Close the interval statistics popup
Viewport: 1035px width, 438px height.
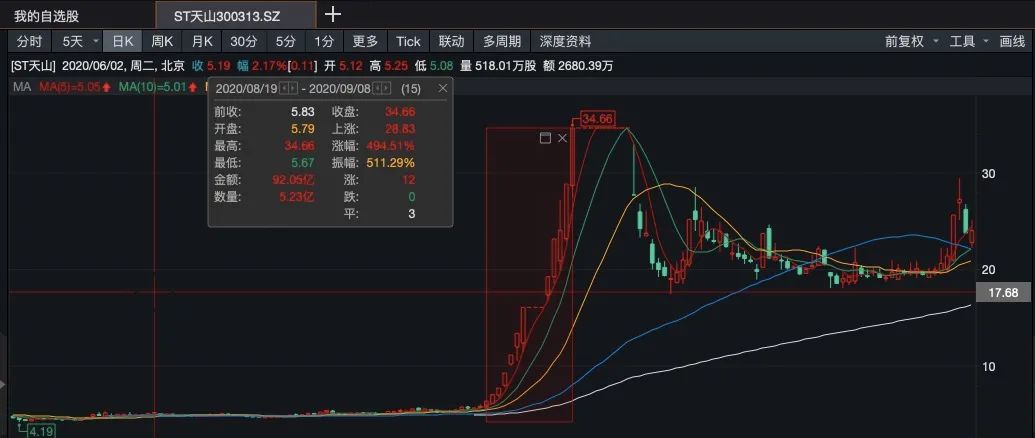tap(442, 88)
